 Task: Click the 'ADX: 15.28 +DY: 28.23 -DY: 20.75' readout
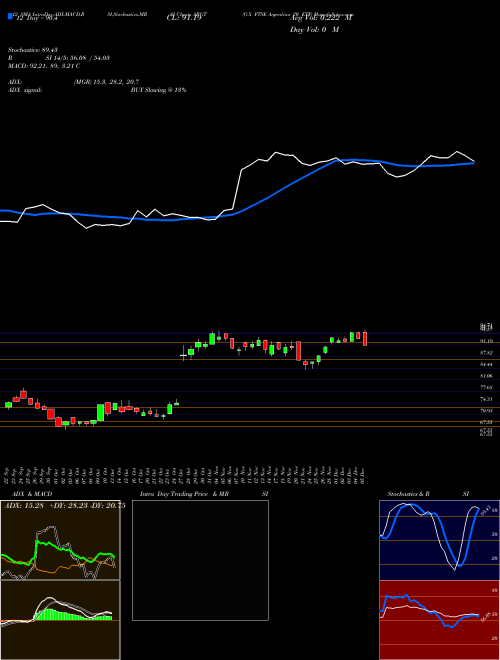[x=64, y=506]
